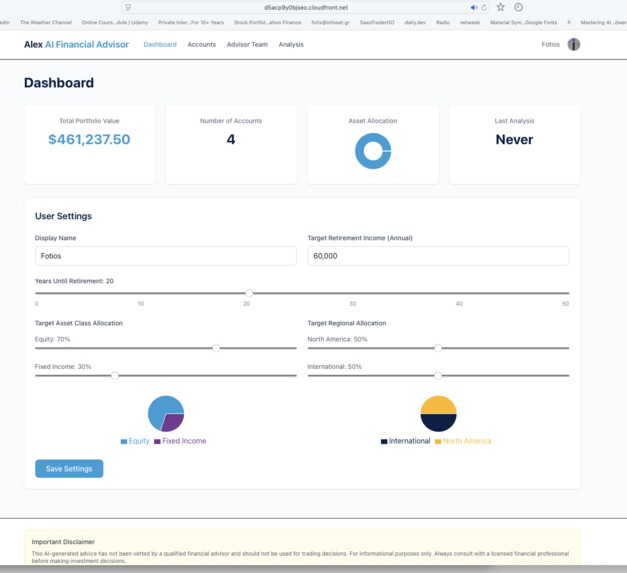Click the User Settings heading
Viewport: 627px width, 573px height.
point(63,216)
